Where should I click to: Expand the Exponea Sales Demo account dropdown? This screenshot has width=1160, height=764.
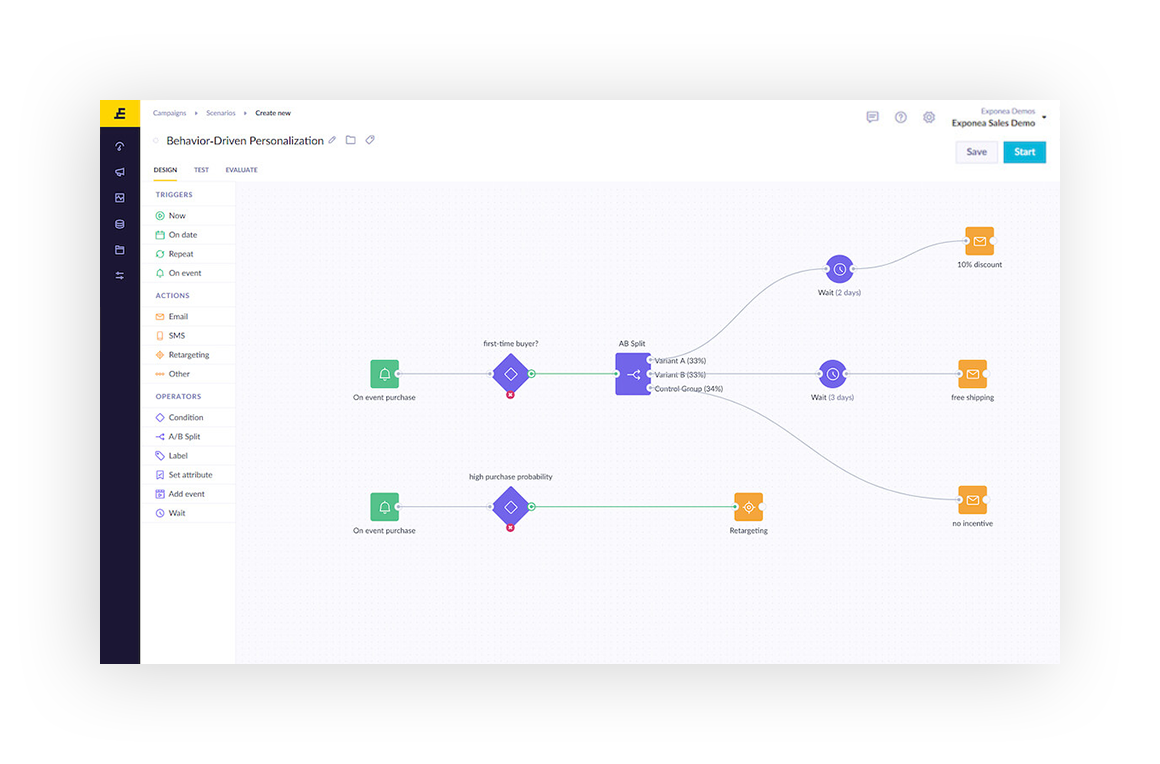tap(1044, 118)
